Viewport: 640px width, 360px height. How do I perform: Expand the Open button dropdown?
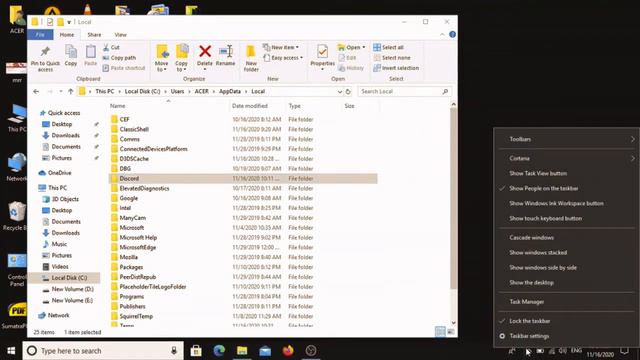point(364,47)
